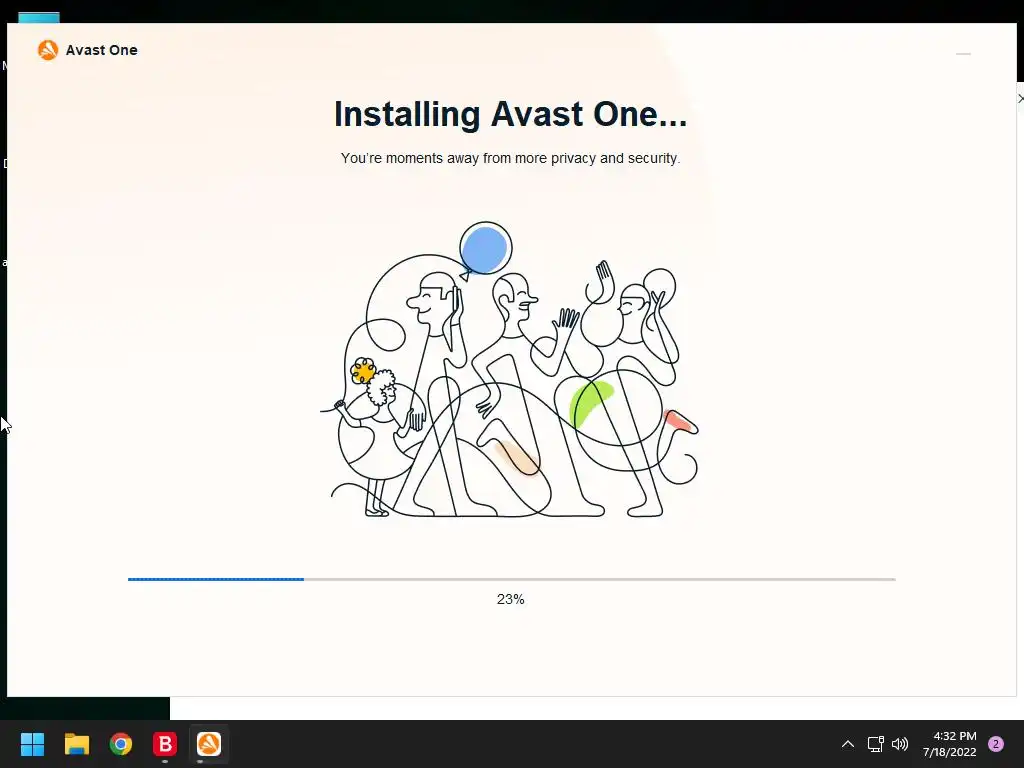1024x768 pixels.
Task: Click the Installing Avast One heading
Action: pyautogui.click(x=511, y=114)
